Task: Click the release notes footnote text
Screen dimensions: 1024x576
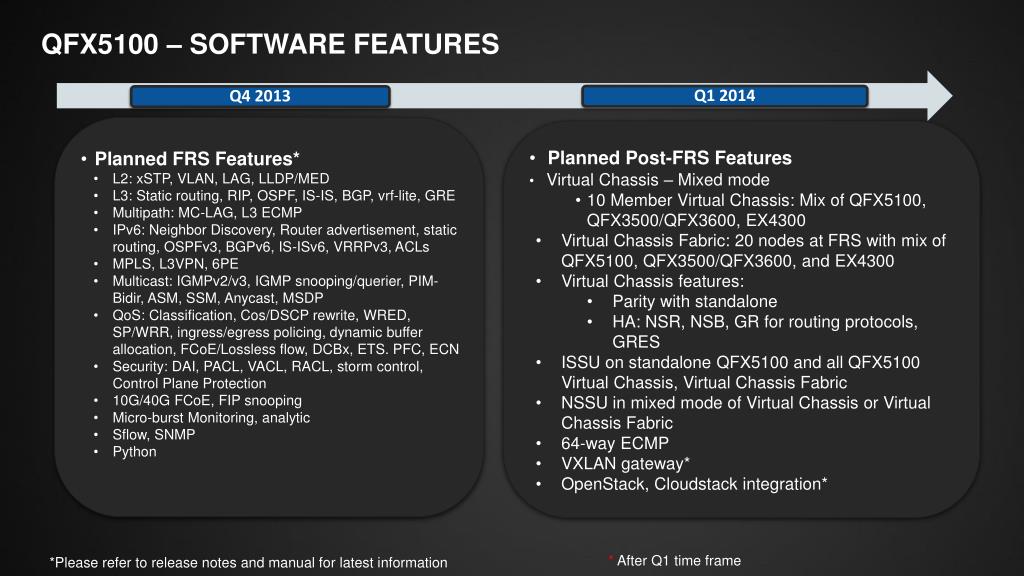Action: (248, 563)
